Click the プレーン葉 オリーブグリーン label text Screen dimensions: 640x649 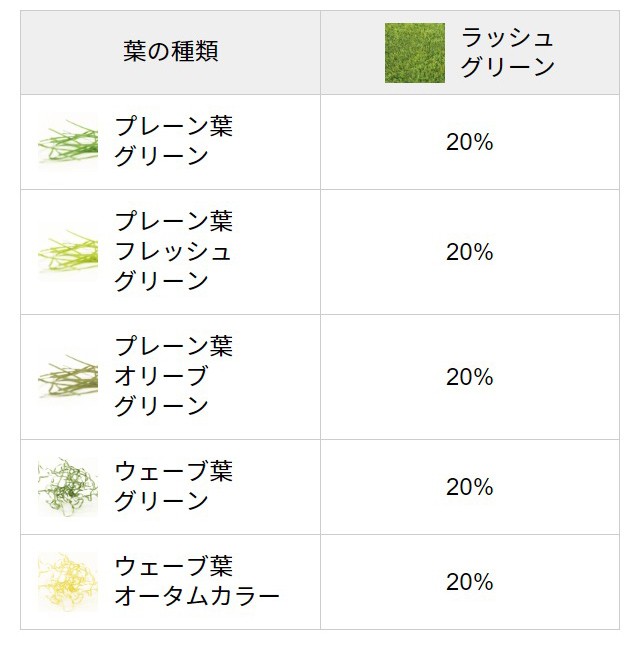click(173, 377)
